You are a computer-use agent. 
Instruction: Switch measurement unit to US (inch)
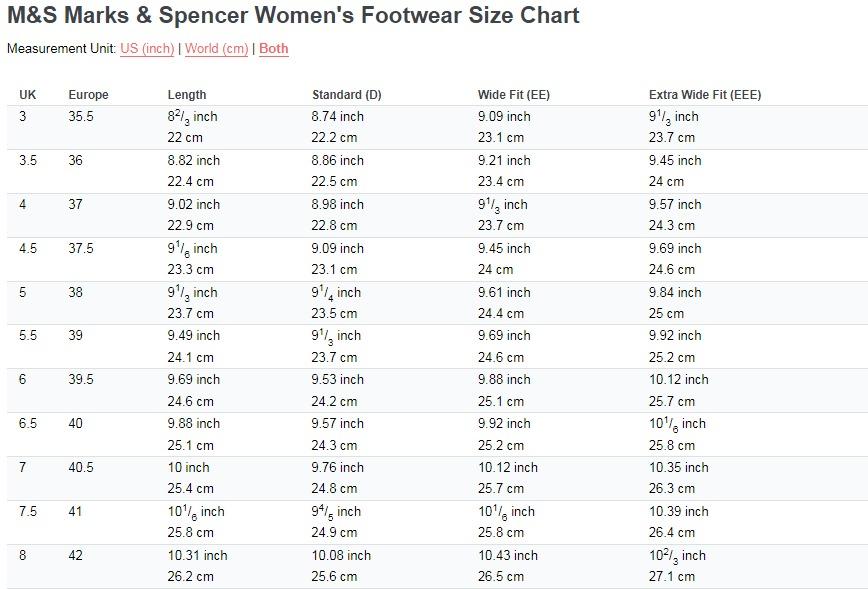pos(147,49)
